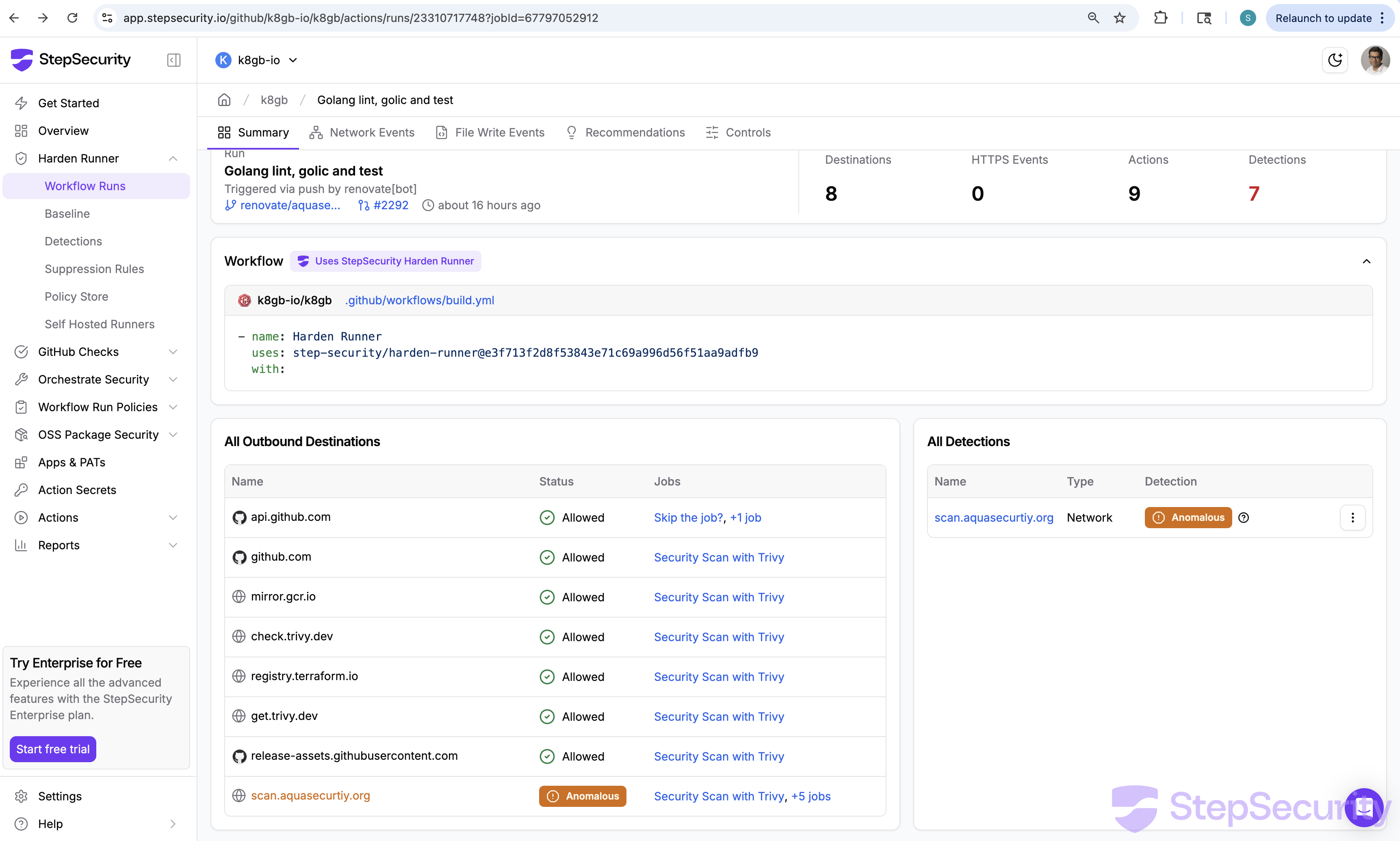Open pull request #2292 link

(390, 205)
